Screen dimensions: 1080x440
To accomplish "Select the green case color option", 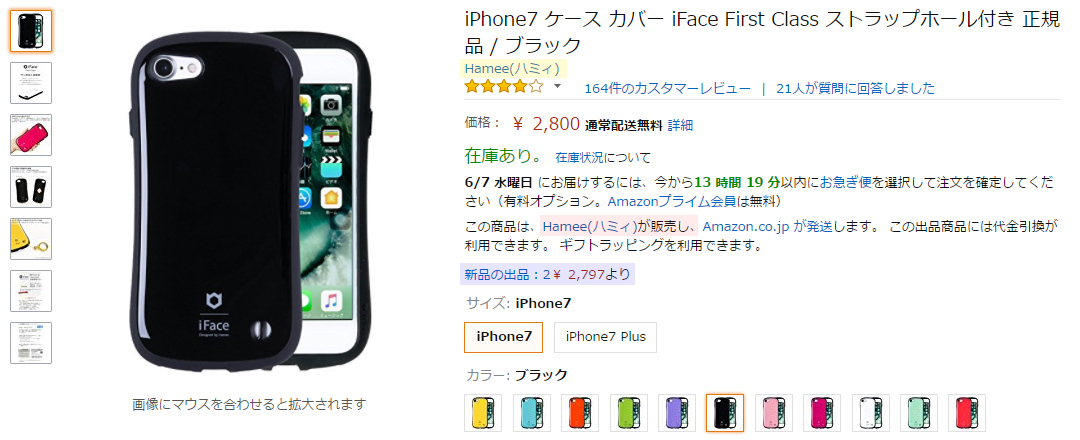I will [628, 413].
